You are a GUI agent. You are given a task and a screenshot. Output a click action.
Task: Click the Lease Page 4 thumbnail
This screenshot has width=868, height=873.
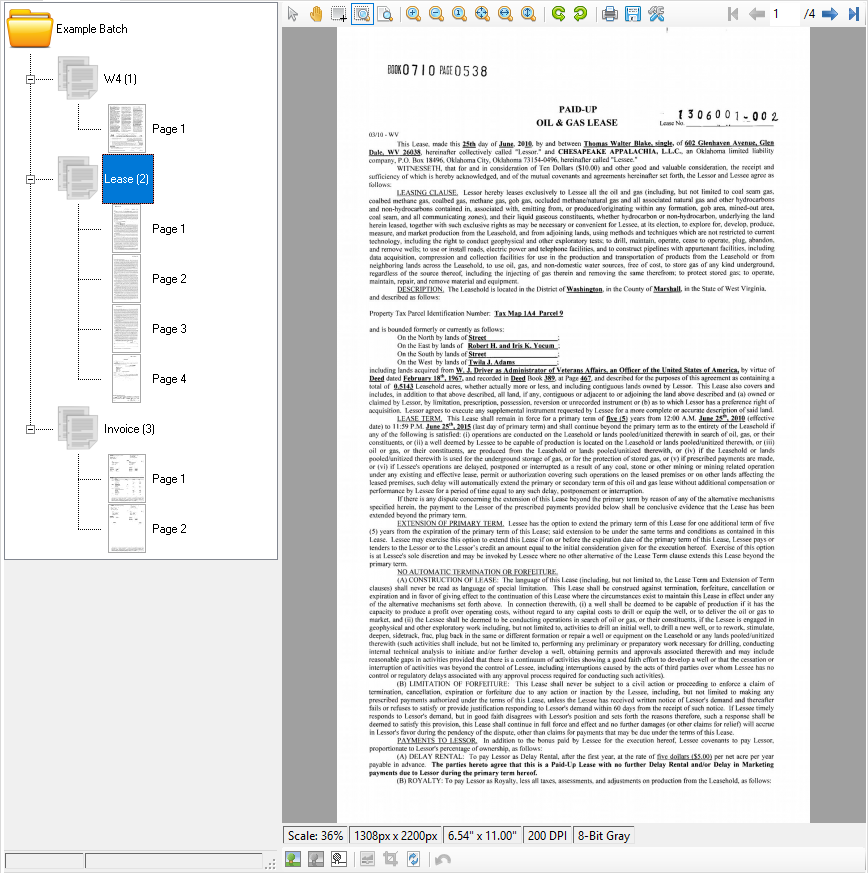pos(126,379)
